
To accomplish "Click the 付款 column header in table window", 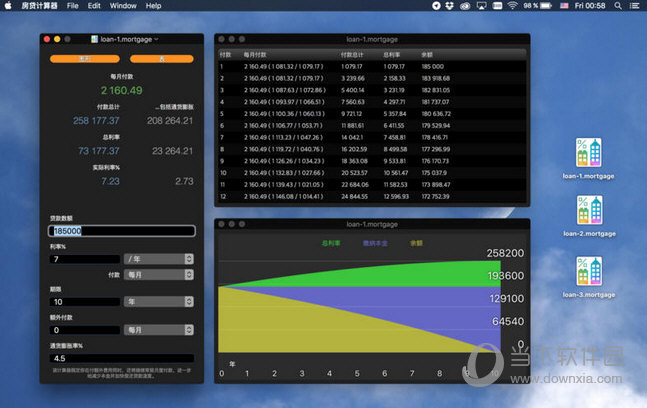I will (x=225, y=55).
